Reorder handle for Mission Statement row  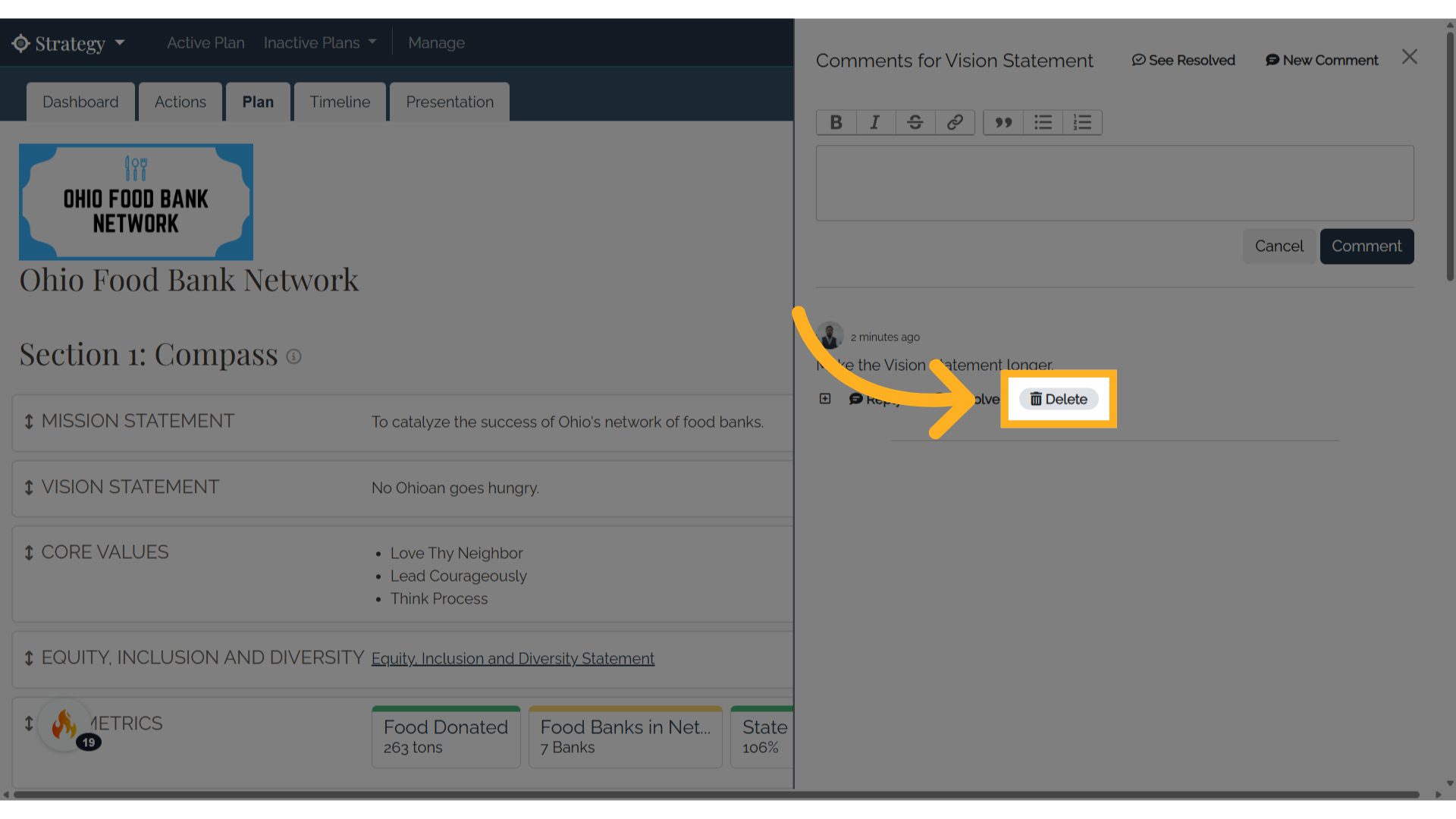[x=29, y=422]
